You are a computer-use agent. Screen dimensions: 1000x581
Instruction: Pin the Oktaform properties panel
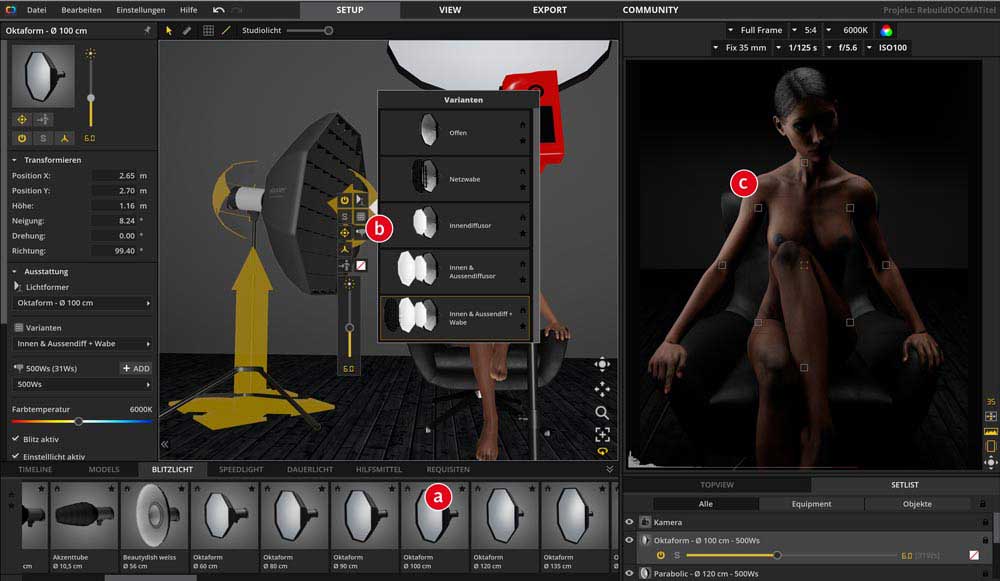(148, 31)
